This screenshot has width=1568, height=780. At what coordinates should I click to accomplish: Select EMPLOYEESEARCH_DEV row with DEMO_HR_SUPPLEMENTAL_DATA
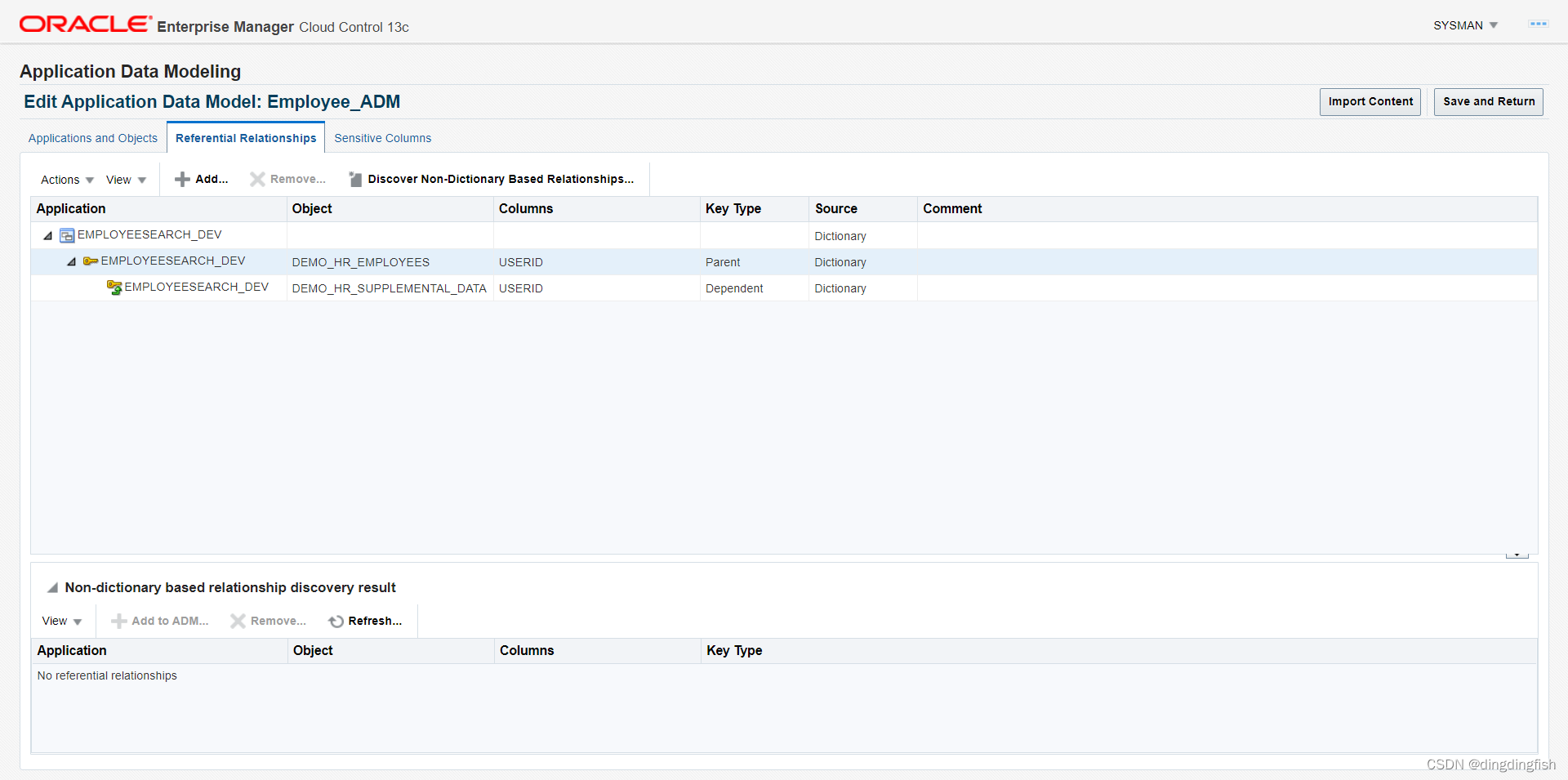click(x=784, y=287)
